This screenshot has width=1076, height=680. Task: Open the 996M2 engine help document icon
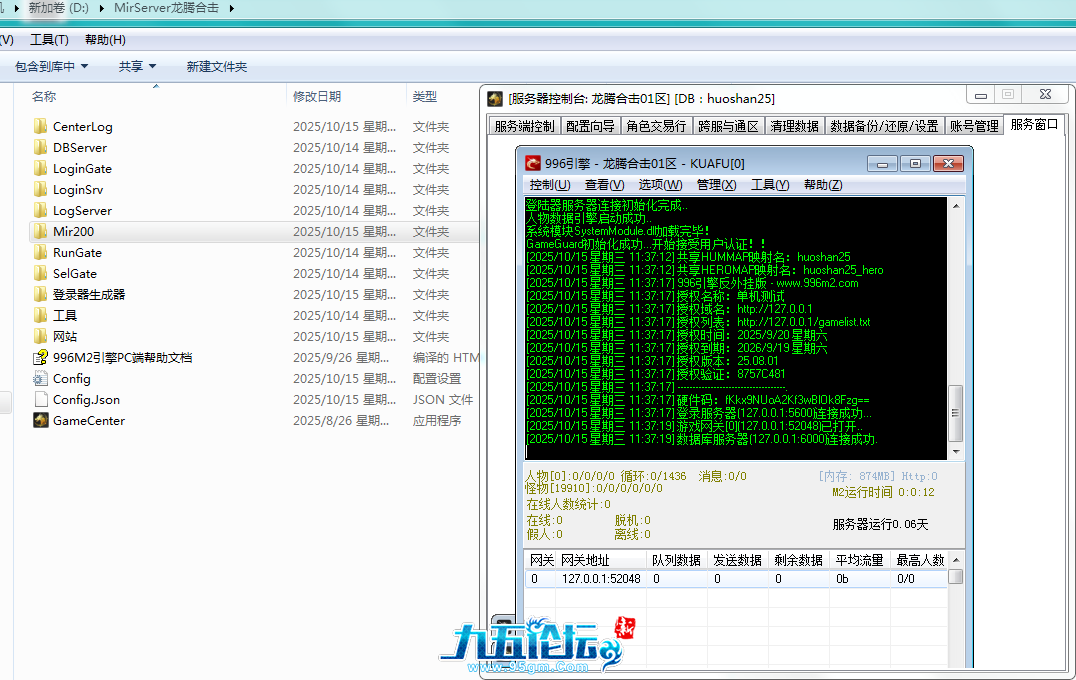coord(40,357)
